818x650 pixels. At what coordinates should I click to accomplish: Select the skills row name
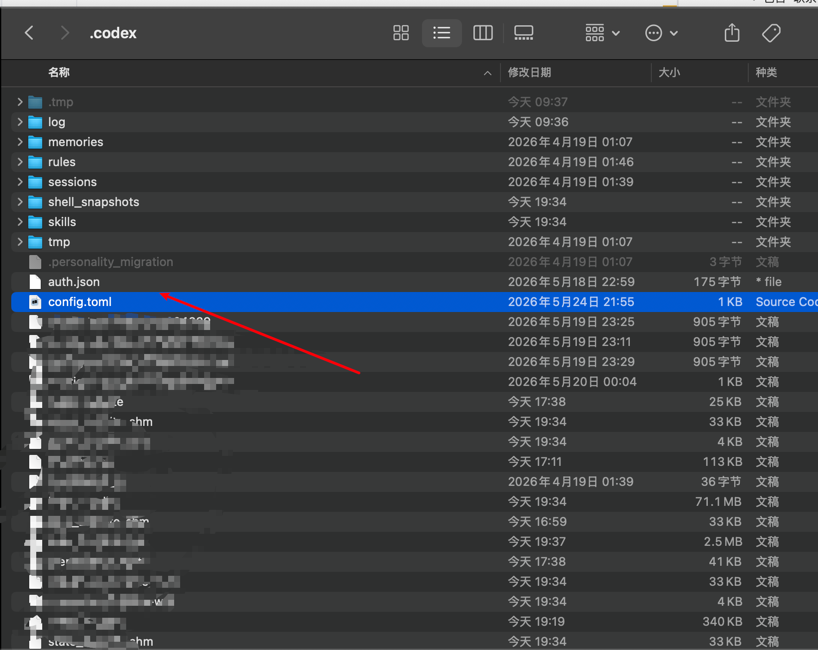coord(62,222)
